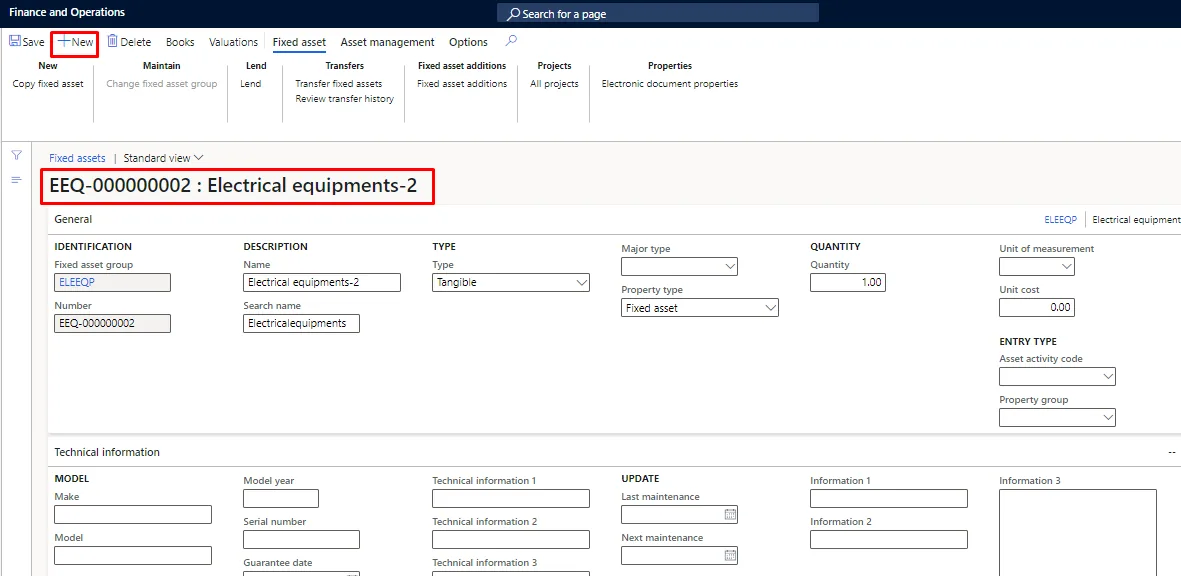Click the Model field
This screenshot has height=576, width=1181.
pos(133,556)
